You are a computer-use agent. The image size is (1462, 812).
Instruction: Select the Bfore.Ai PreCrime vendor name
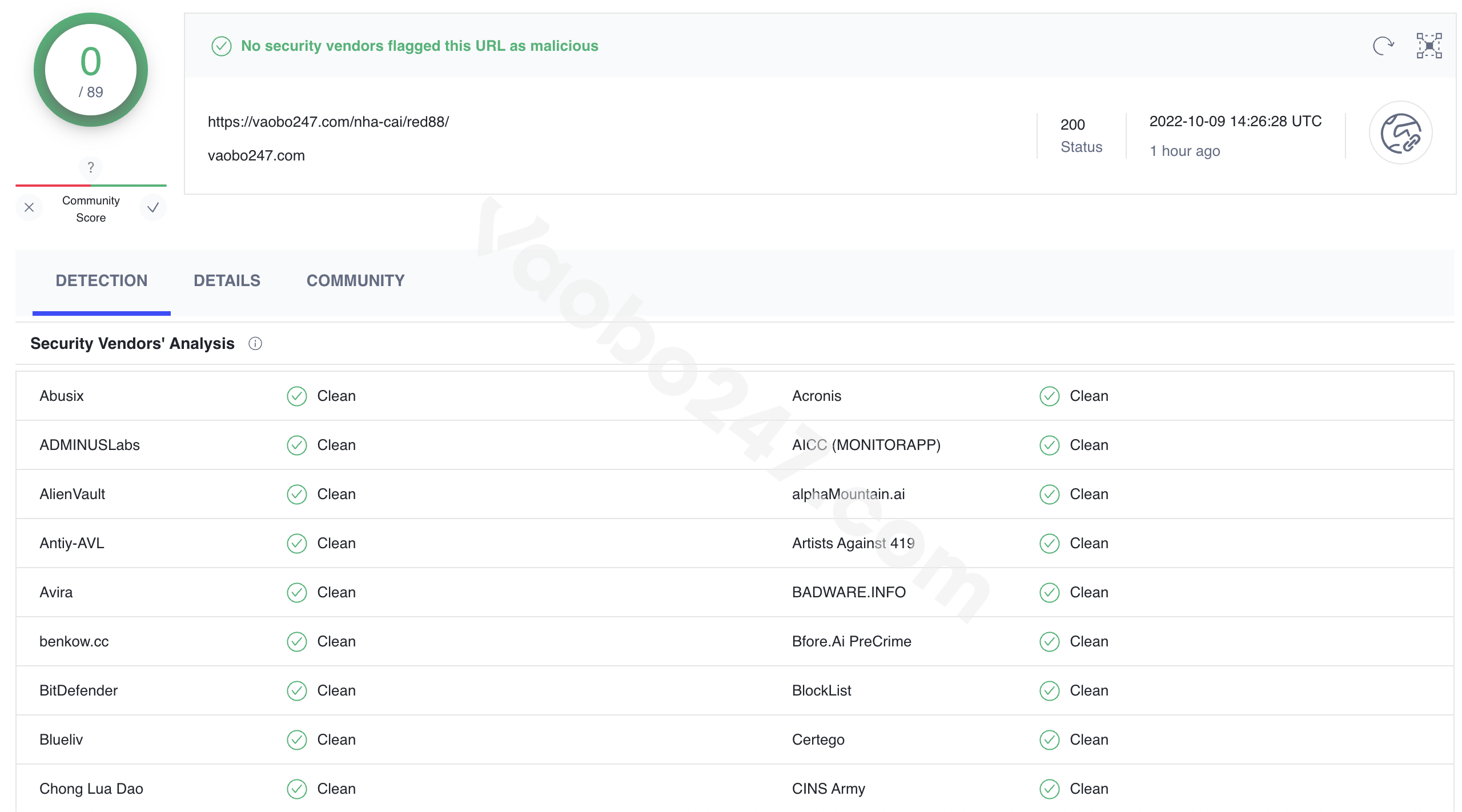[852, 641]
